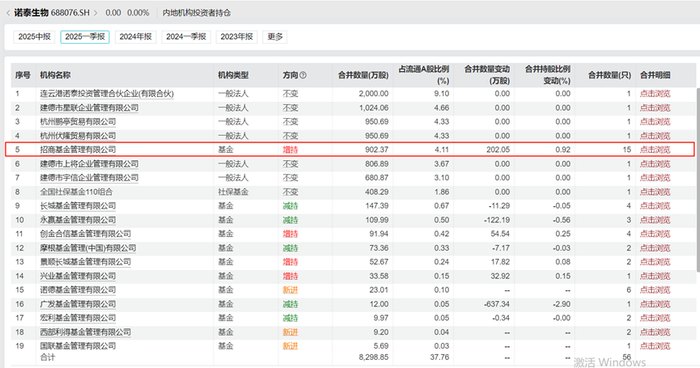Screen dimensions: 700x368
Task: Open the 2023年报 tab
Action: click(x=237, y=37)
